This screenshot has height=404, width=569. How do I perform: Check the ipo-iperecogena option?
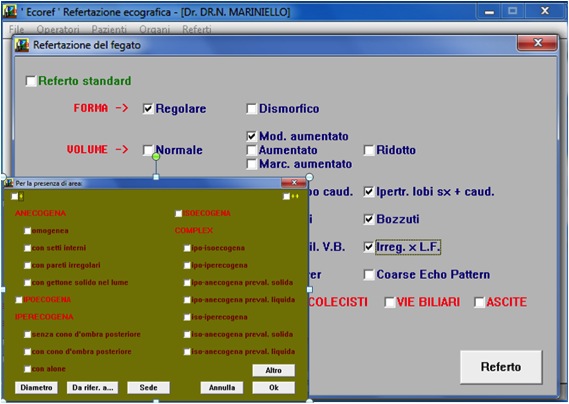point(187,265)
